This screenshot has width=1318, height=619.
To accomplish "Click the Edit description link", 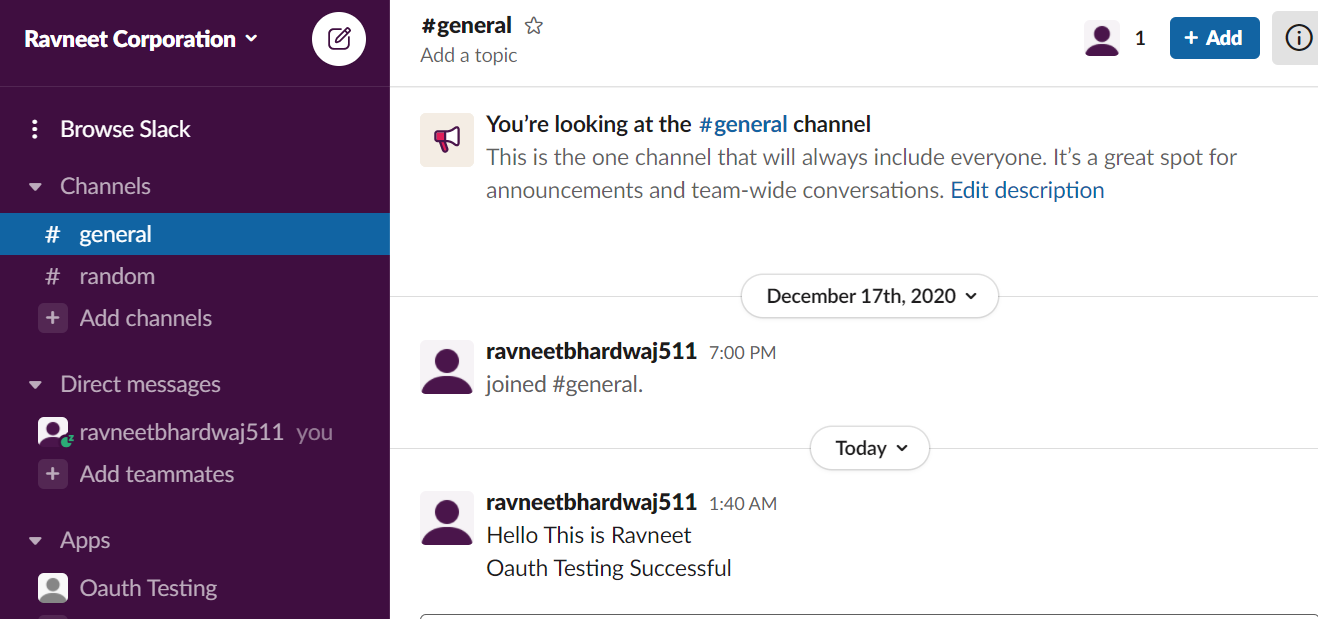I will coord(1027,190).
